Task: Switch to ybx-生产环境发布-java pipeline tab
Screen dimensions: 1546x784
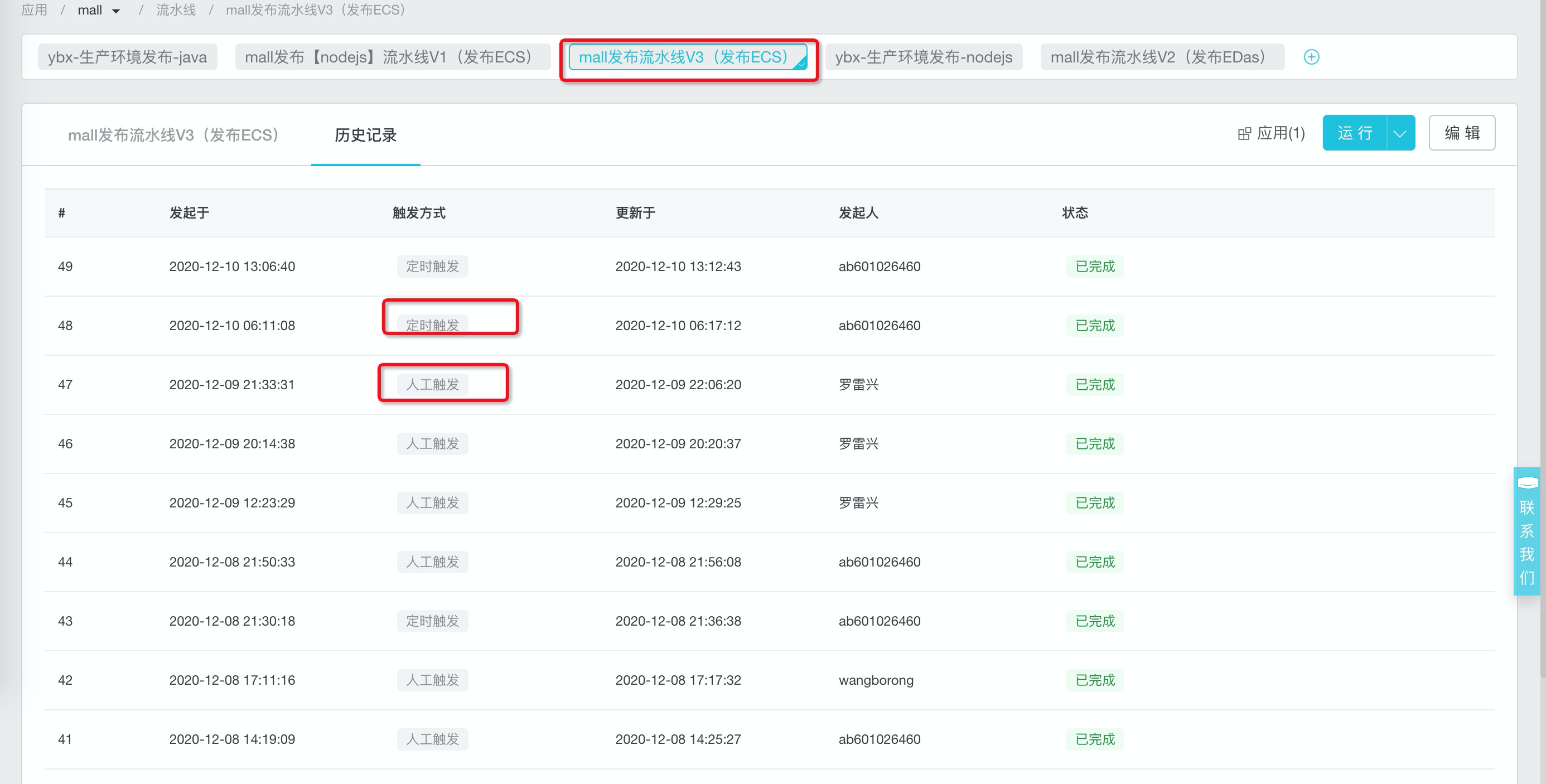Action: [127, 57]
